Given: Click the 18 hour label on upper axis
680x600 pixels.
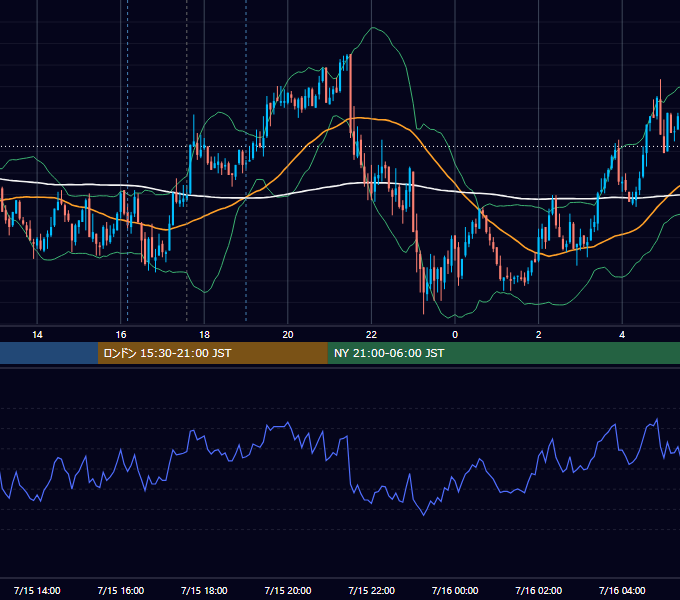Looking at the screenshot, I should point(204,335).
